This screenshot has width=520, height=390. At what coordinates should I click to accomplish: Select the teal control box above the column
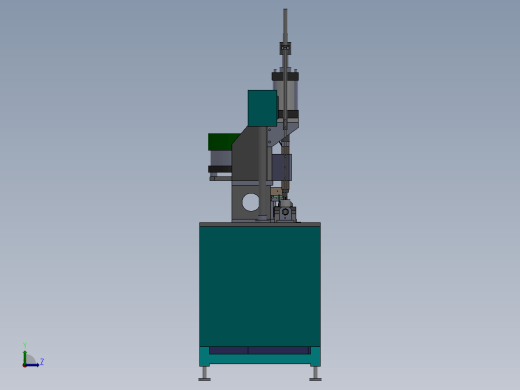tap(262, 108)
